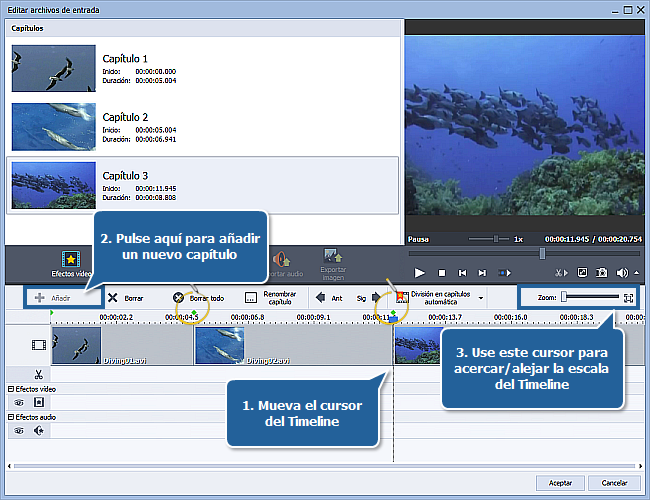The width and height of the screenshot is (650, 500).
Task: Collapse the Efectos audio track section
Action: point(11,417)
